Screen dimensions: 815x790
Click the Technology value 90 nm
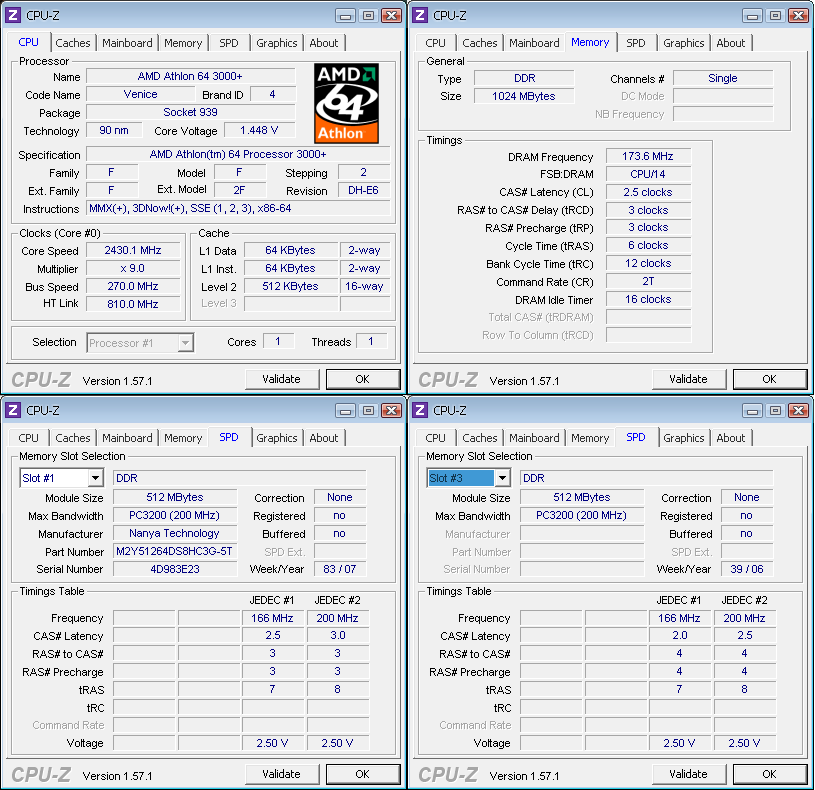click(114, 130)
